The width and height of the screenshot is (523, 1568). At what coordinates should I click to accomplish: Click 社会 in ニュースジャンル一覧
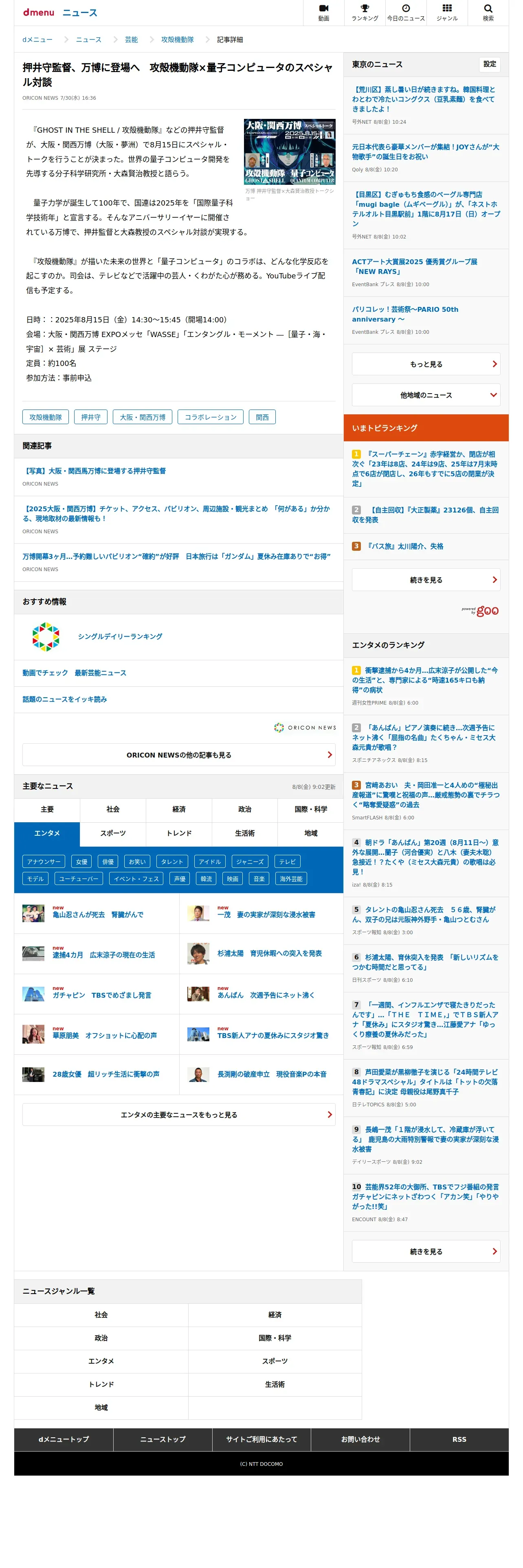click(x=101, y=1315)
